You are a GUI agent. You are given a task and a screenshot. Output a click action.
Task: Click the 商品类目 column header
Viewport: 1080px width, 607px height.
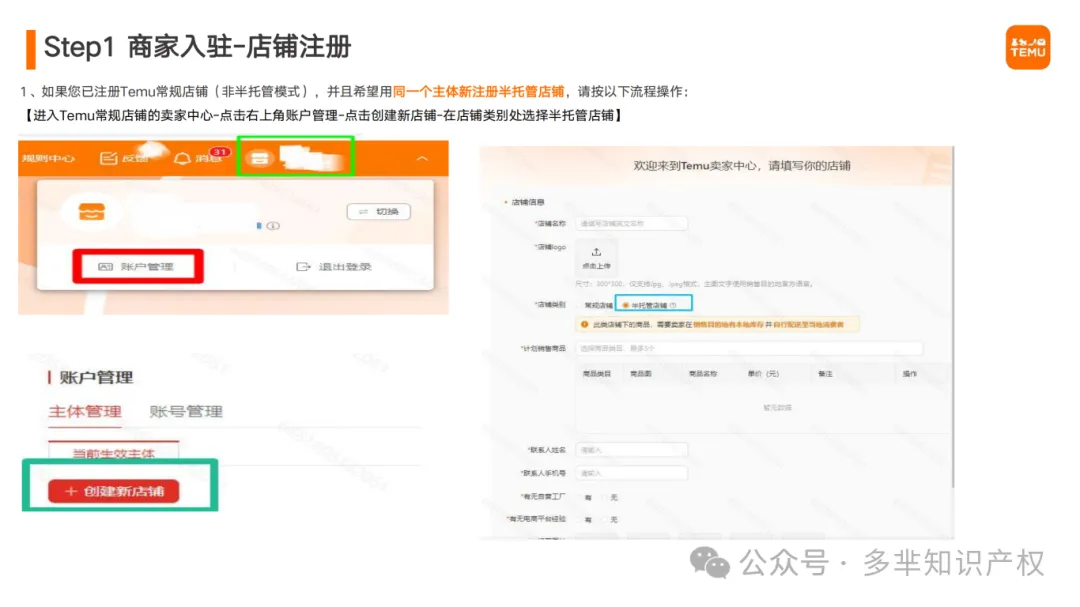[596, 373]
